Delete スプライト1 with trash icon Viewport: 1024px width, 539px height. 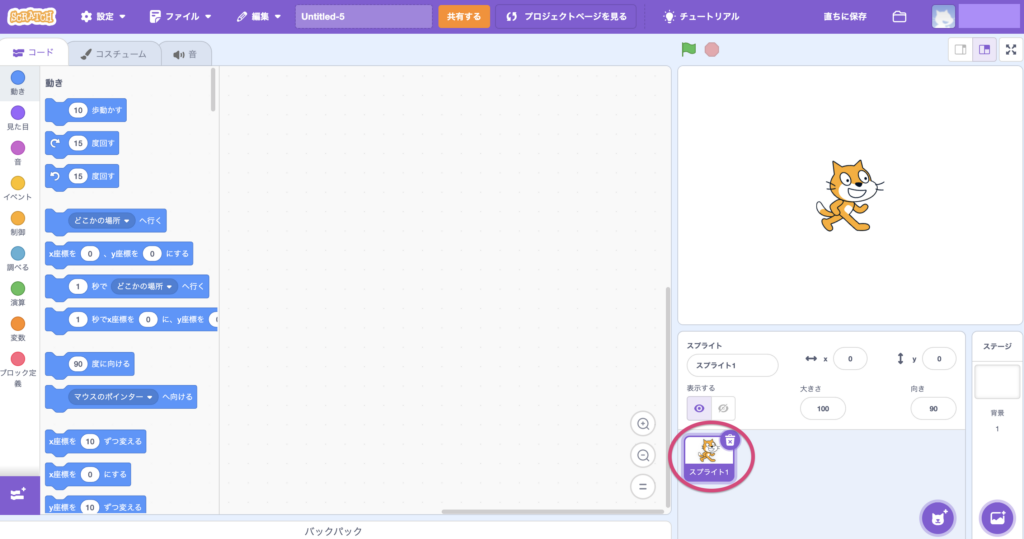(730, 441)
